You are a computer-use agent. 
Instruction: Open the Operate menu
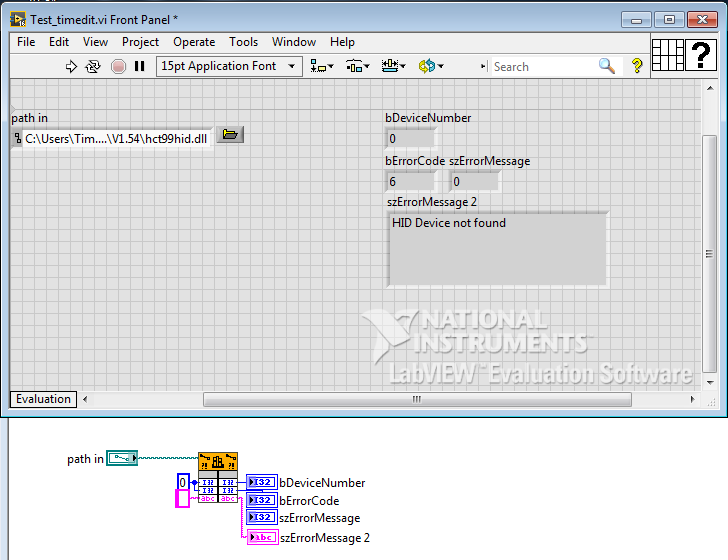(x=194, y=42)
